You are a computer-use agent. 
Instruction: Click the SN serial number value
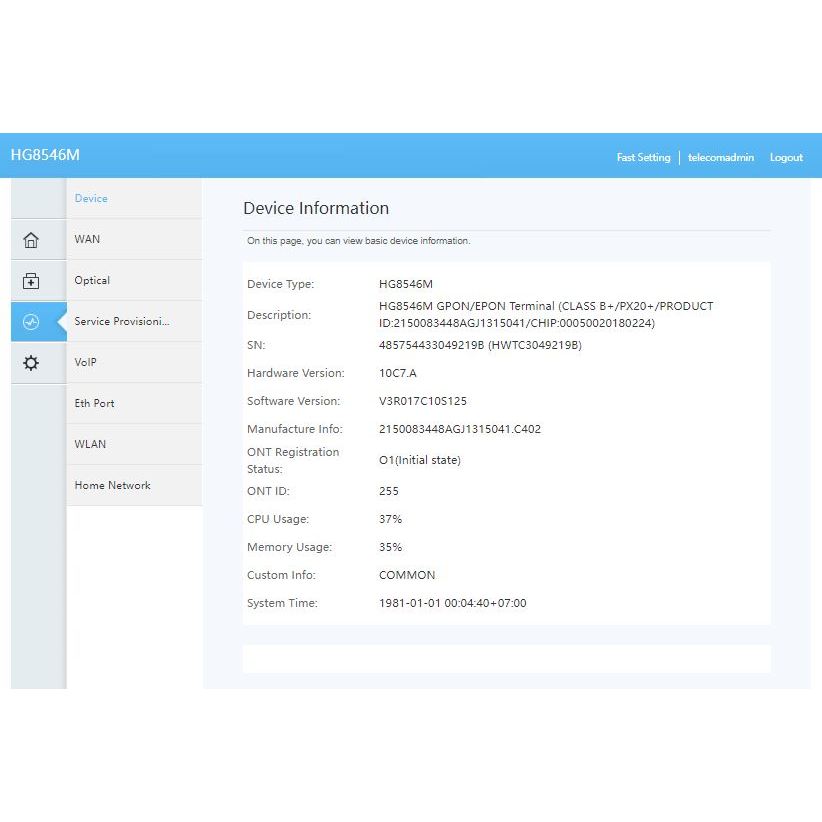click(x=480, y=346)
